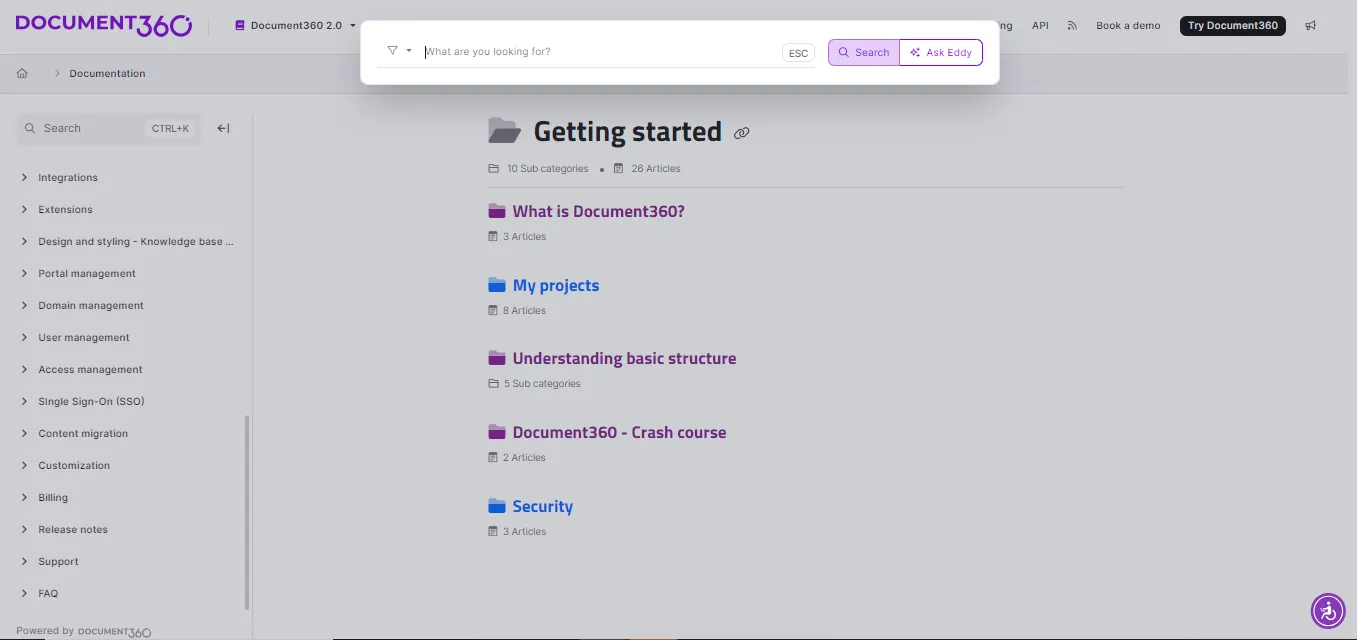Click the ESC key badge in search
This screenshot has height=640, width=1357.
(798, 53)
